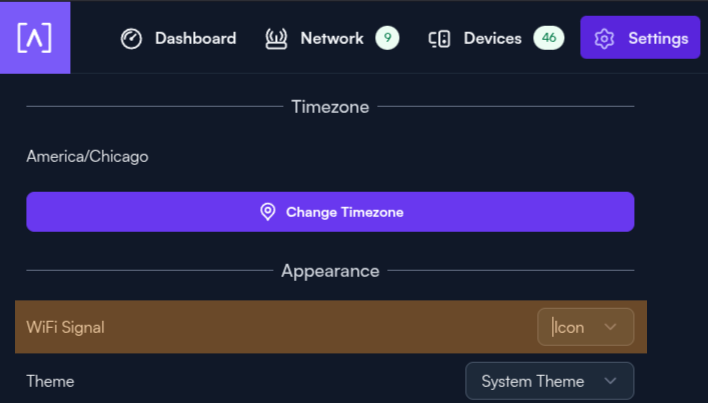
Task: Click the Settings gear icon
Action: (604, 39)
